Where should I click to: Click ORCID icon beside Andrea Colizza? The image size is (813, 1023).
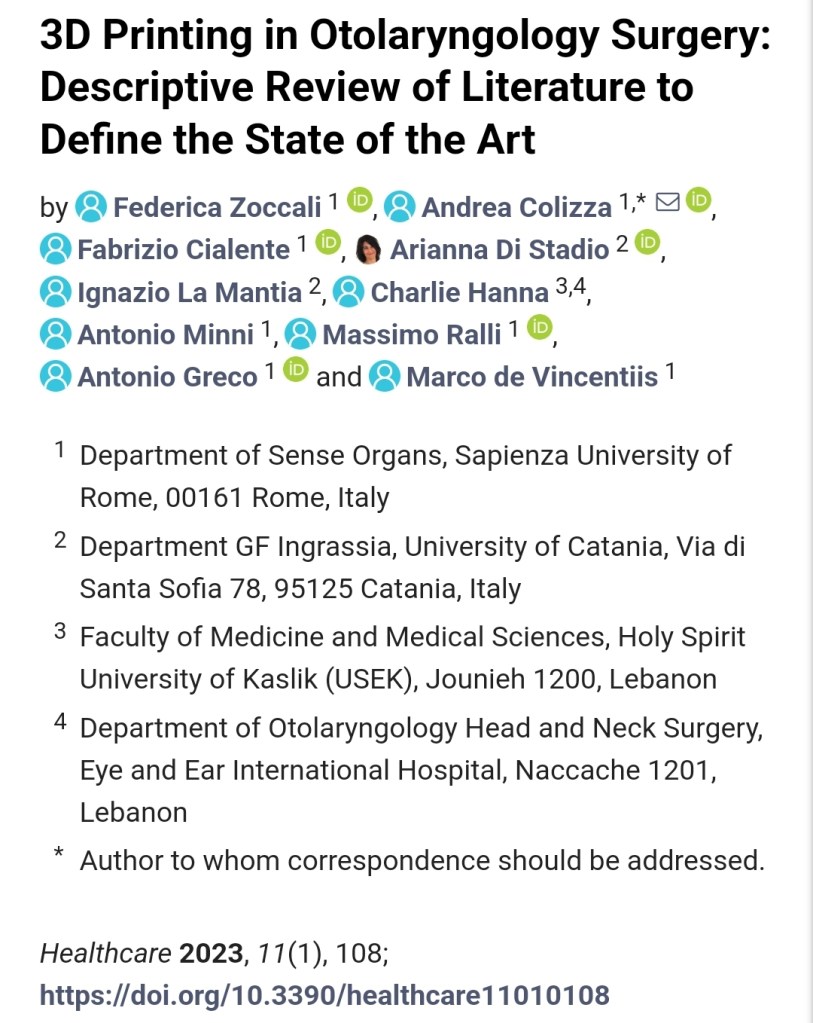[x=699, y=204]
